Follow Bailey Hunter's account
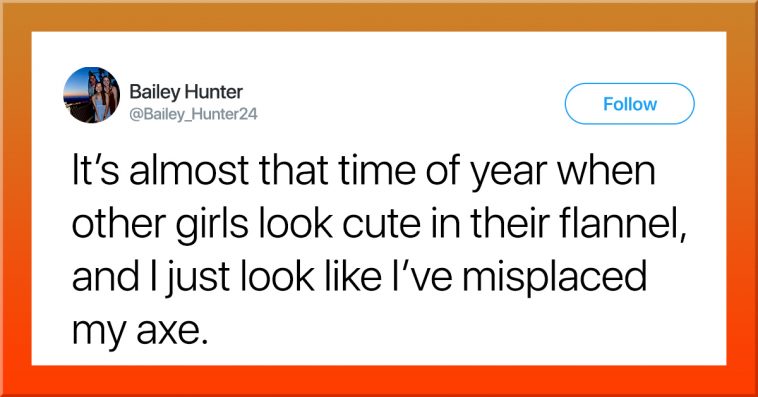The image size is (758, 397). [x=629, y=104]
